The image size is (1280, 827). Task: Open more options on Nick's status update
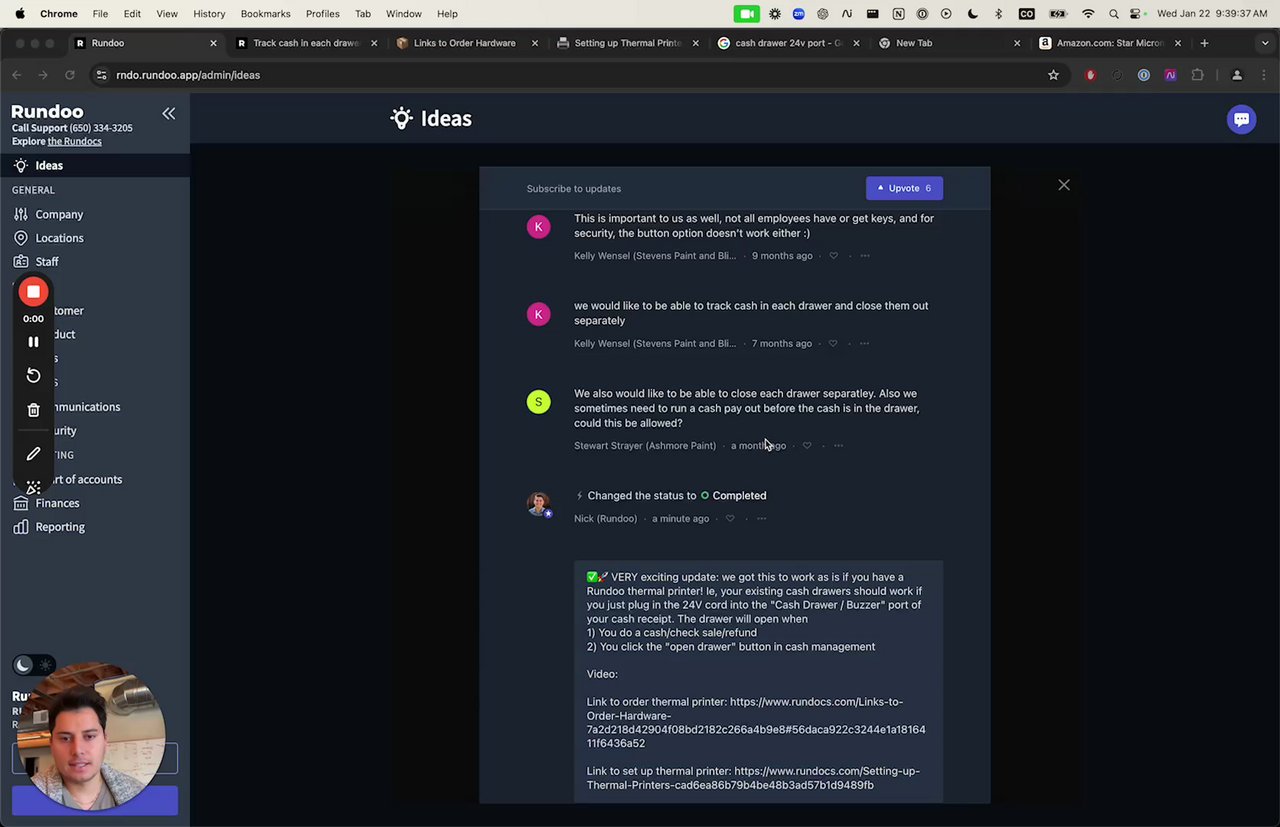click(762, 519)
